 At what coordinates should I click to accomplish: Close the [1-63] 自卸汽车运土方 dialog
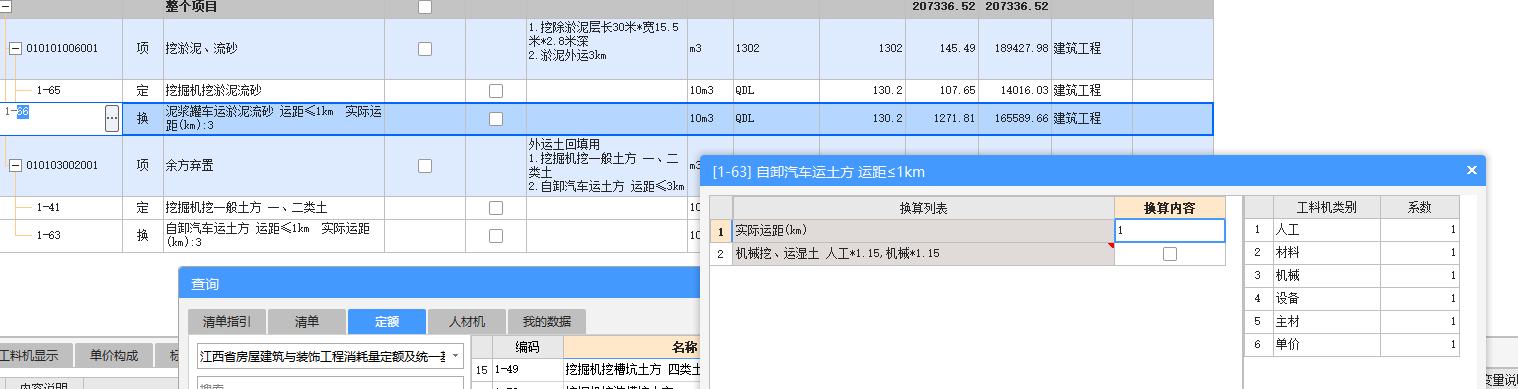tap(1471, 170)
